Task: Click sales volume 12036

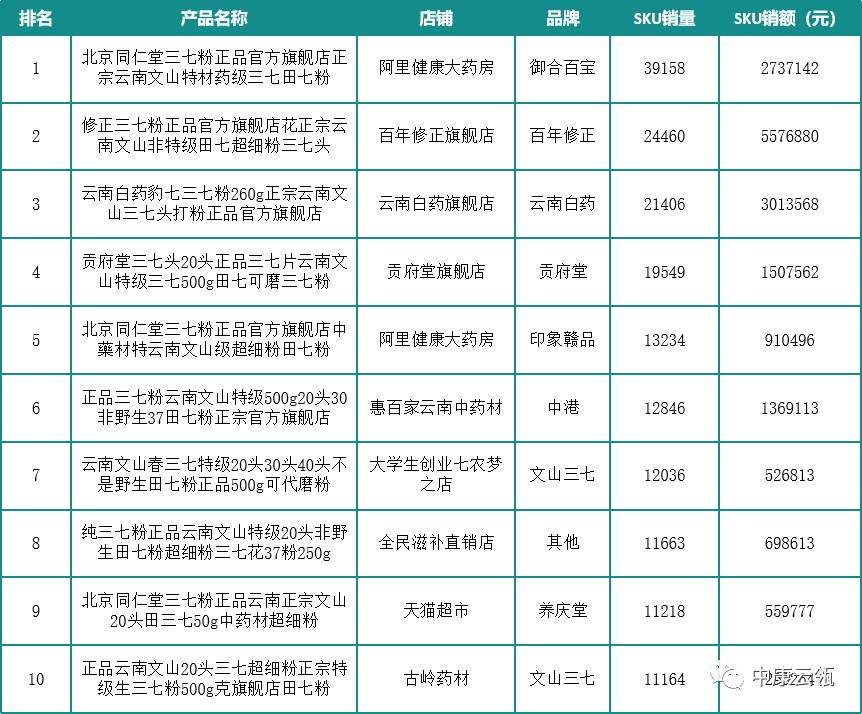Action: pyautogui.click(x=664, y=475)
